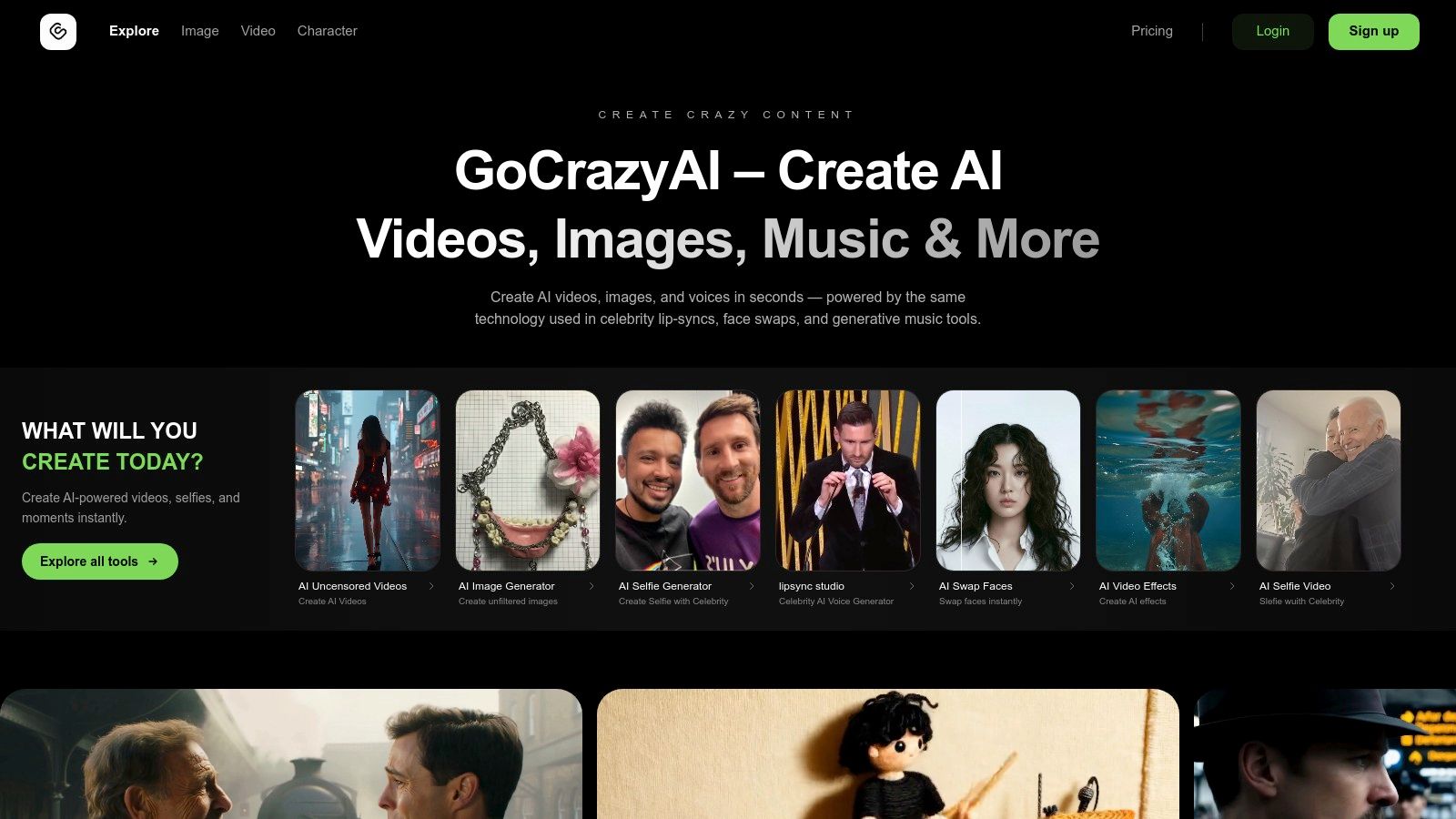This screenshot has height=819, width=1456.
Task: Click the GoCrazyAI logo icon
Action: tap(58, 31)
